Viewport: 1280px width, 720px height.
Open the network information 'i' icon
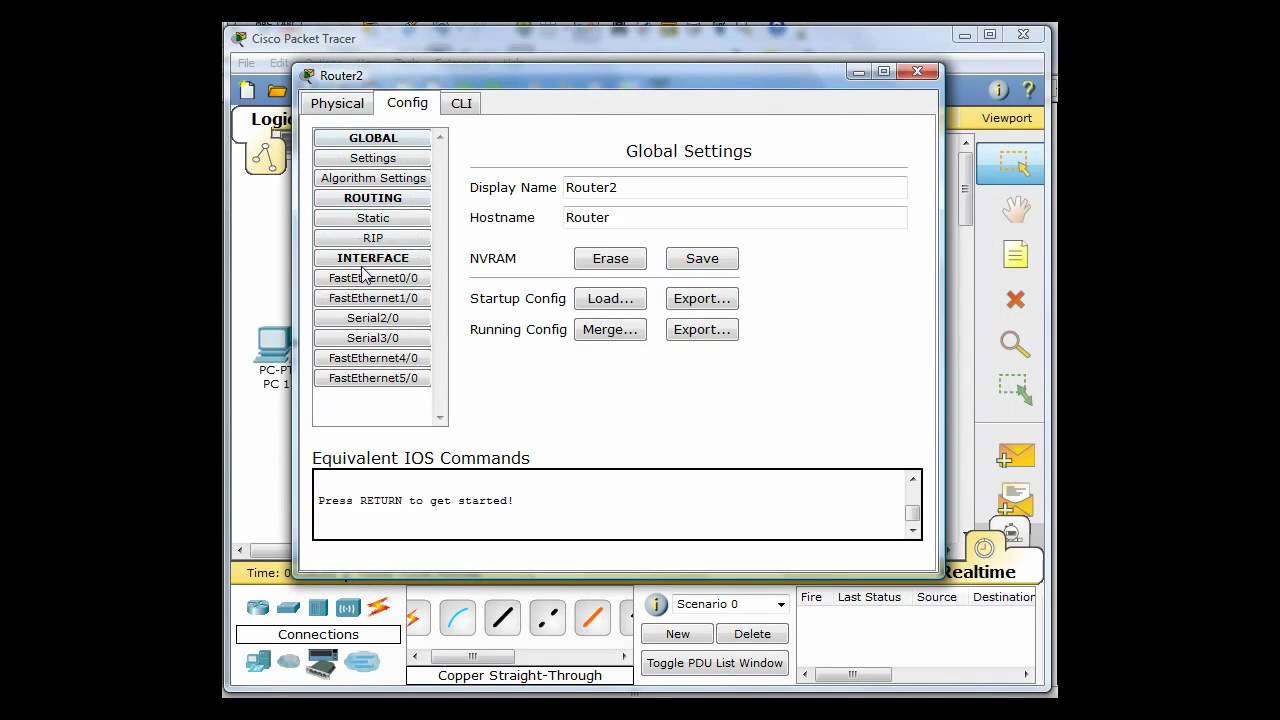point(998,90)
